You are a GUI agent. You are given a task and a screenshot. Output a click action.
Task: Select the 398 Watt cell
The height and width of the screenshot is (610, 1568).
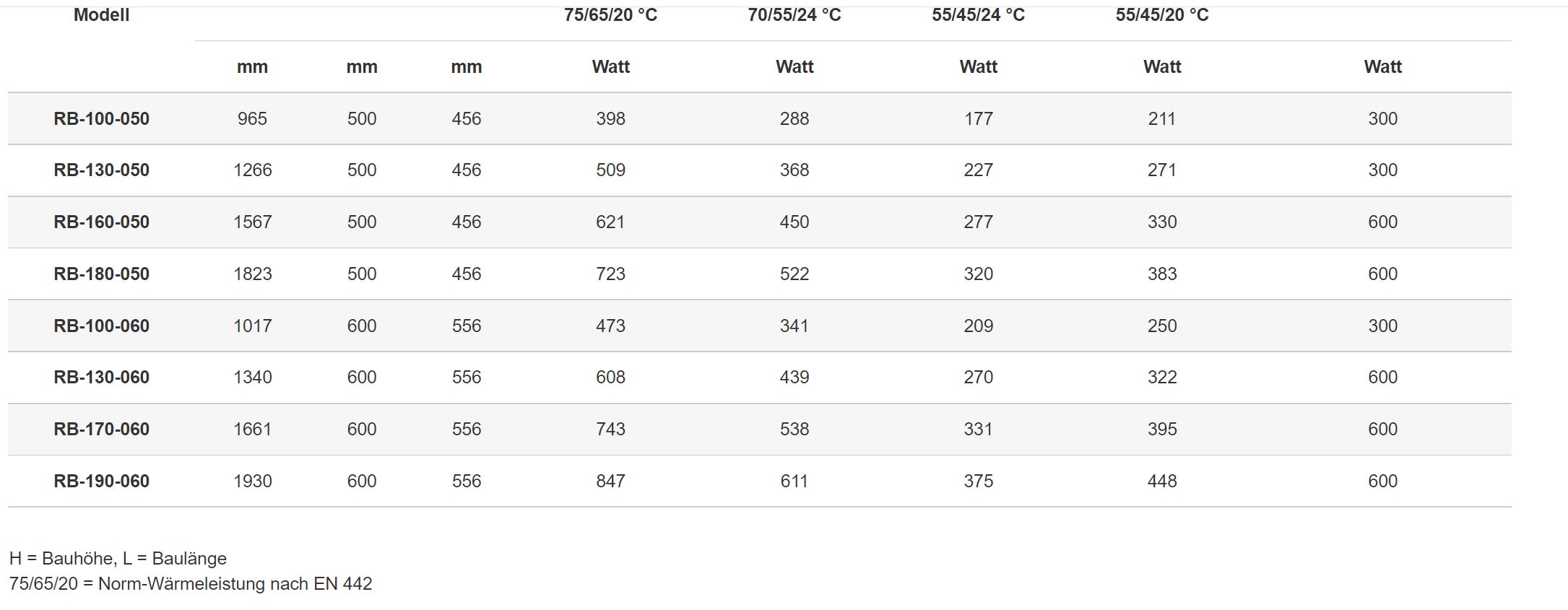pyautogui.click(x=610, y=118)
